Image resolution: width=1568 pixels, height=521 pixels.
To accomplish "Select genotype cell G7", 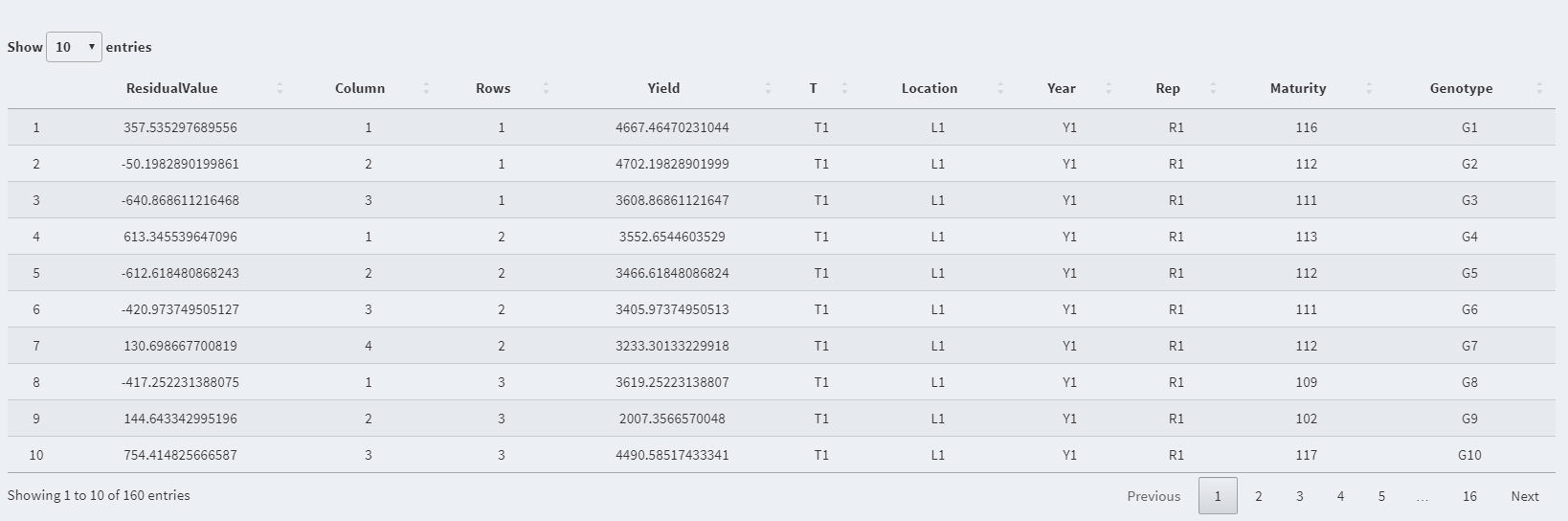I will tap(1469, 346).
